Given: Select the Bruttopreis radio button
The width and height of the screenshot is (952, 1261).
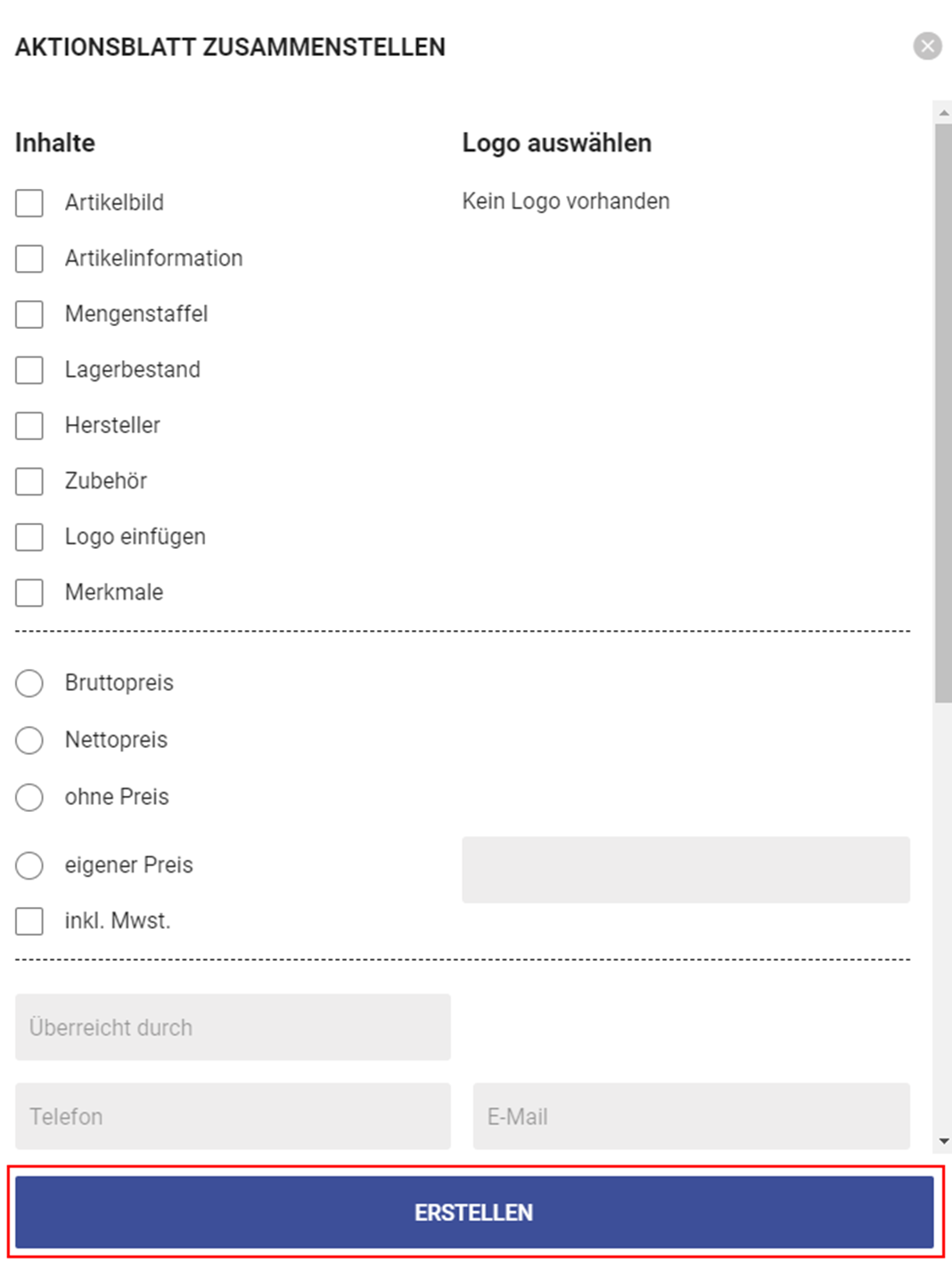Looking at the screenshot, I should tap(29, 684).
